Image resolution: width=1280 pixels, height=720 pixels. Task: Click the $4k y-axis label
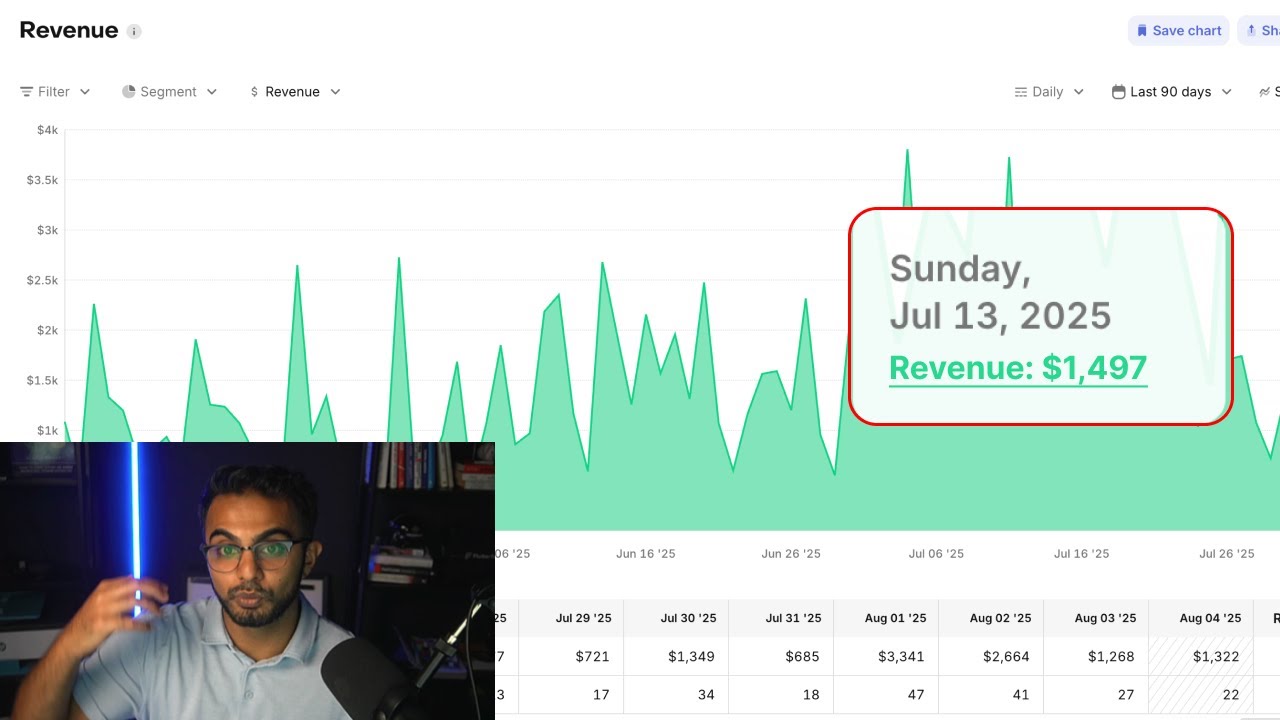click(x=47, y=130)
